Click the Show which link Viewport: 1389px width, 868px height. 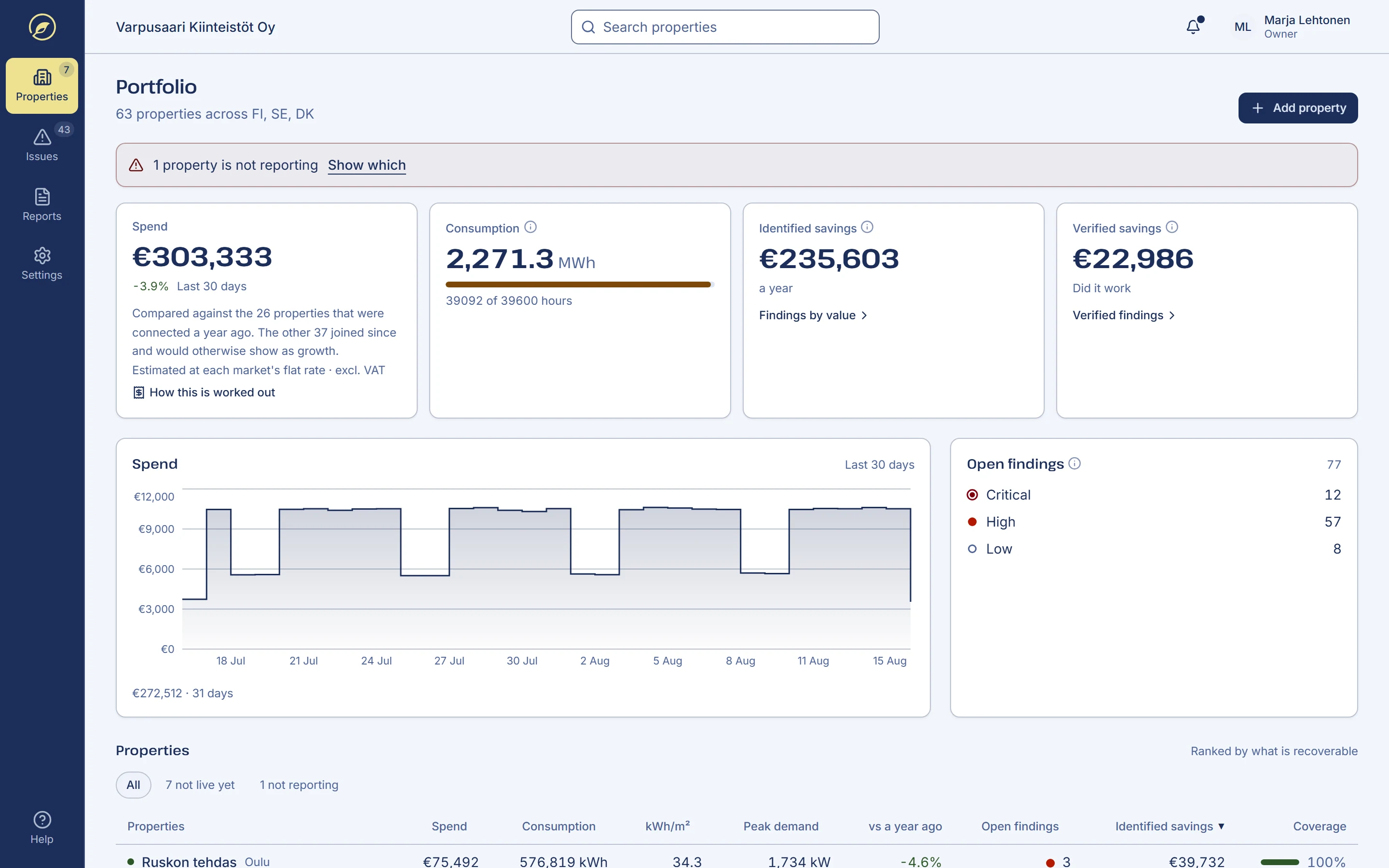[367, 165]
